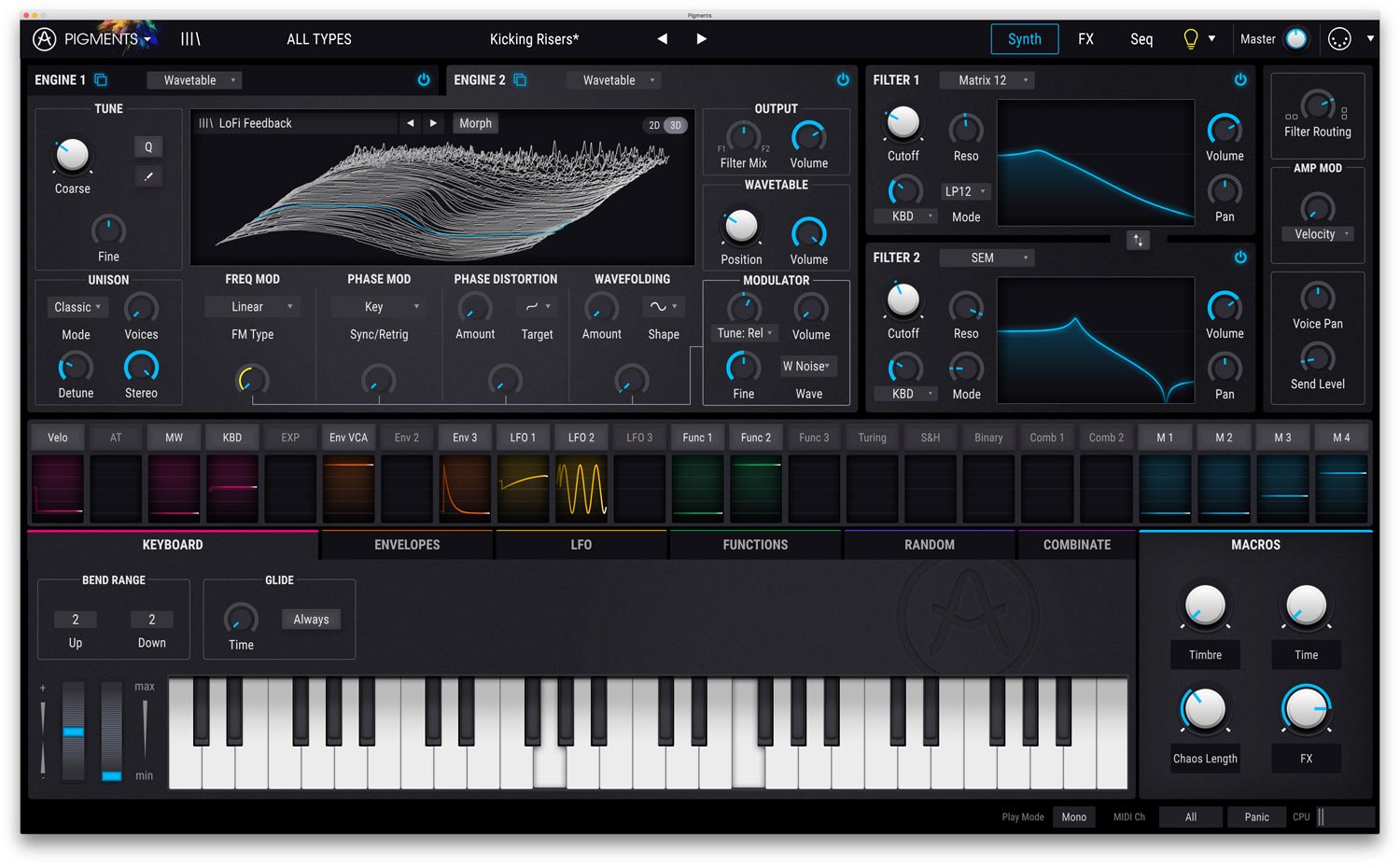Click the lightbulb sound design tips icon
The width and height of the screenshot is (1400, 865).
(x=1190, y=39)
